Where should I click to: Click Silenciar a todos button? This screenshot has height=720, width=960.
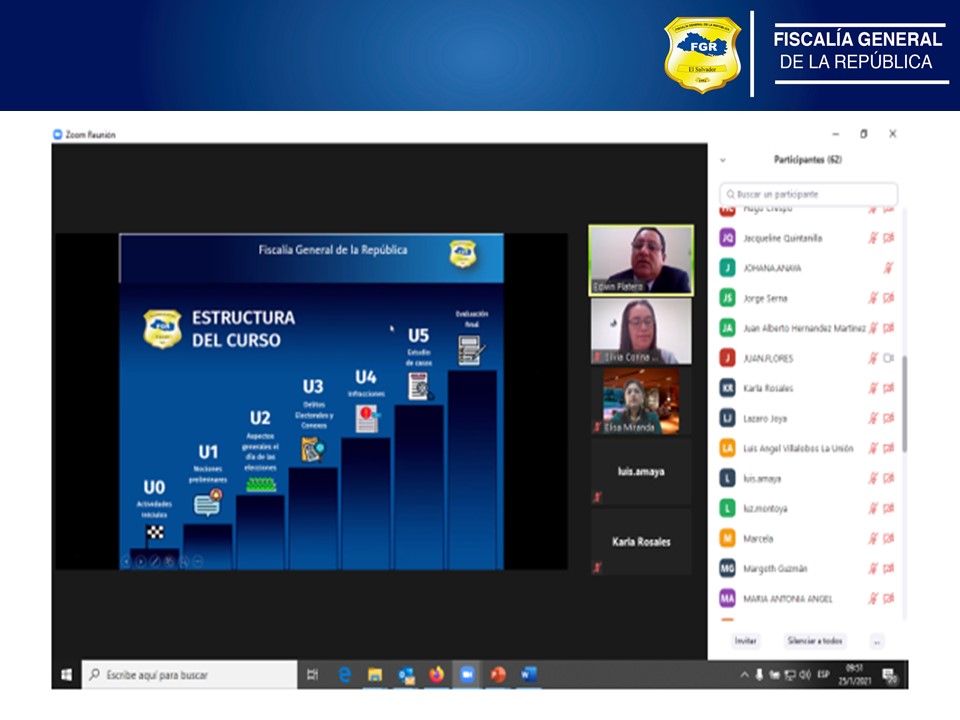814,641
